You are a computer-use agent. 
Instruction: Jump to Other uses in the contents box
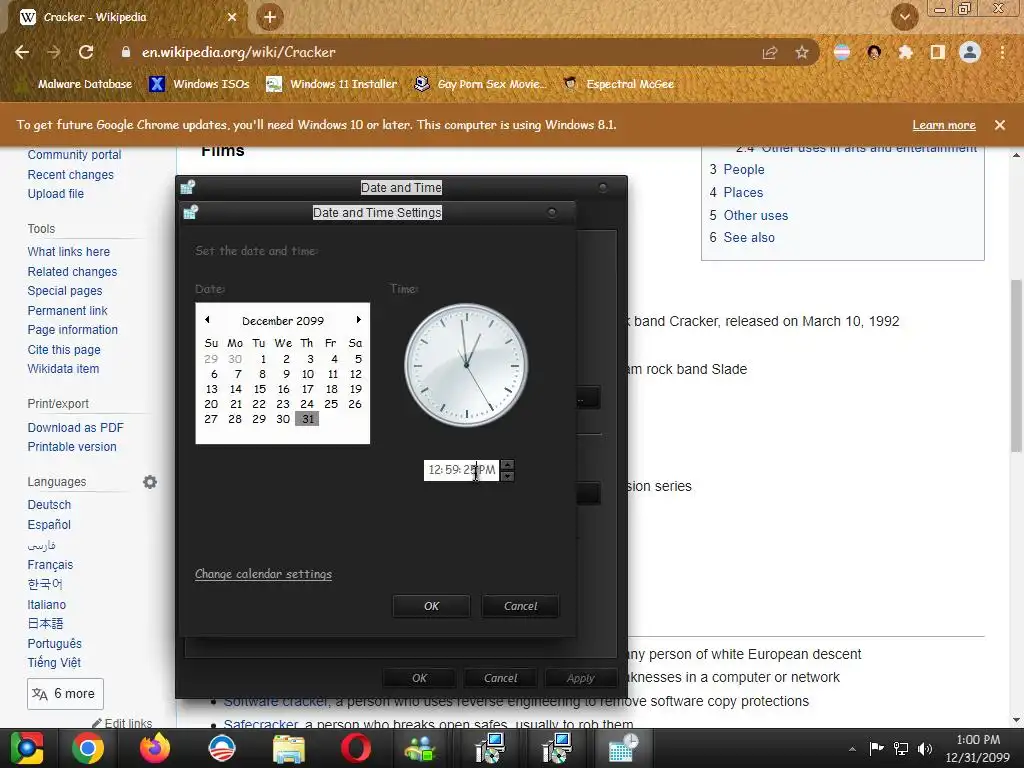756,215
